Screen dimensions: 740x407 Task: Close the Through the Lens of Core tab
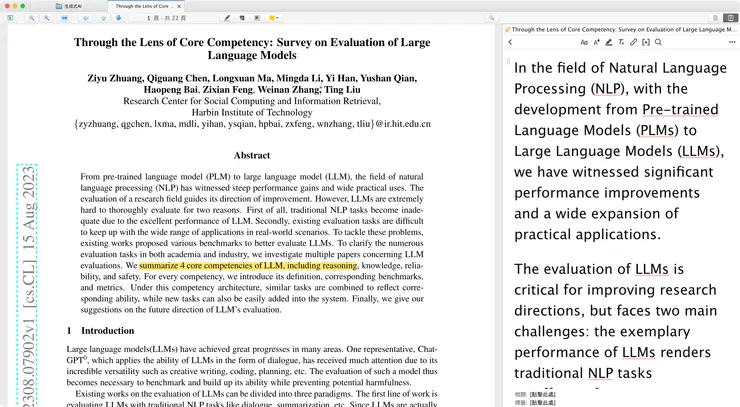coord(179,6)
